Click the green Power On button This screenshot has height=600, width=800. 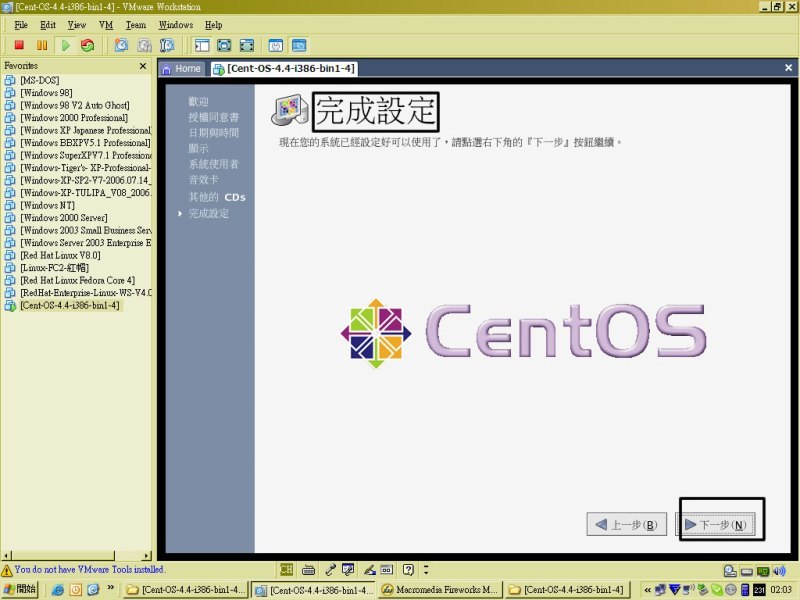tap(65, 45)
